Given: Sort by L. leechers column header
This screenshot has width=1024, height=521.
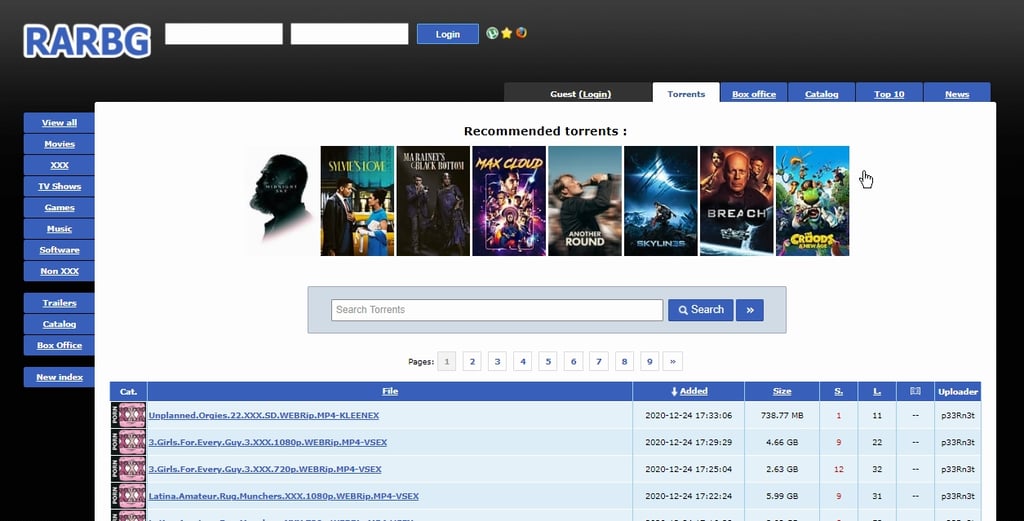Looking at the screenshot, I should 877,391.
